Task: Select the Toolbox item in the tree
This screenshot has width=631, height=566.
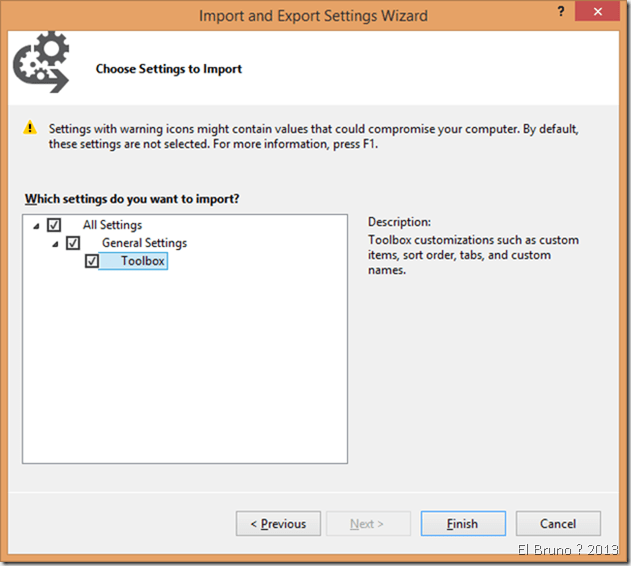Action: pyautogui.click(x=142, y=261)
